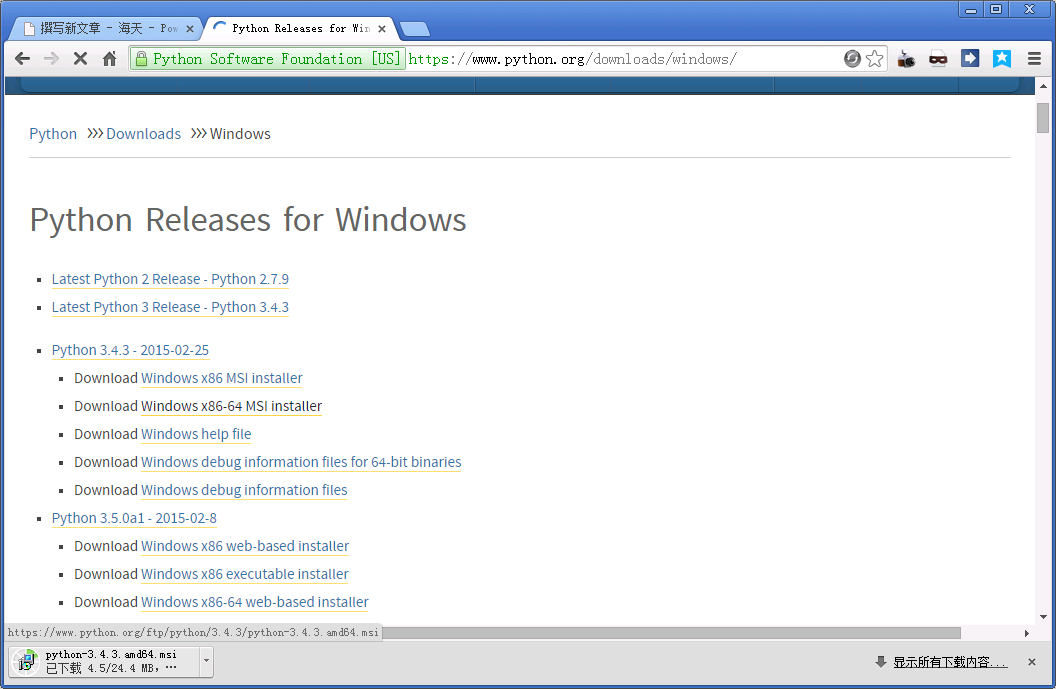The height and width of the screenshot is (689, 1056).
Task: Click the vertical scrollbar down arrow
Action: pos(1043,616)
